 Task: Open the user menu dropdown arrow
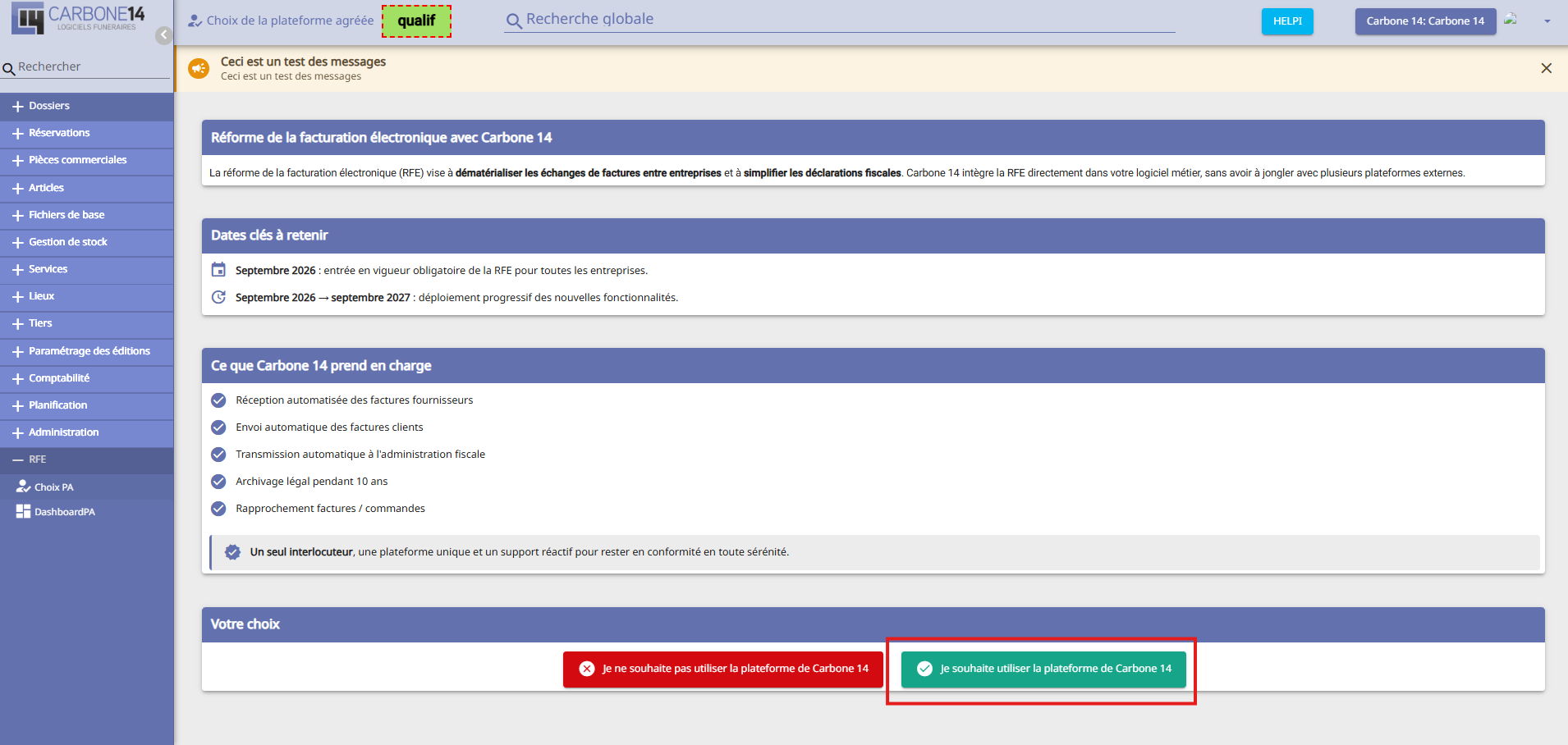tap(1547, 21)
